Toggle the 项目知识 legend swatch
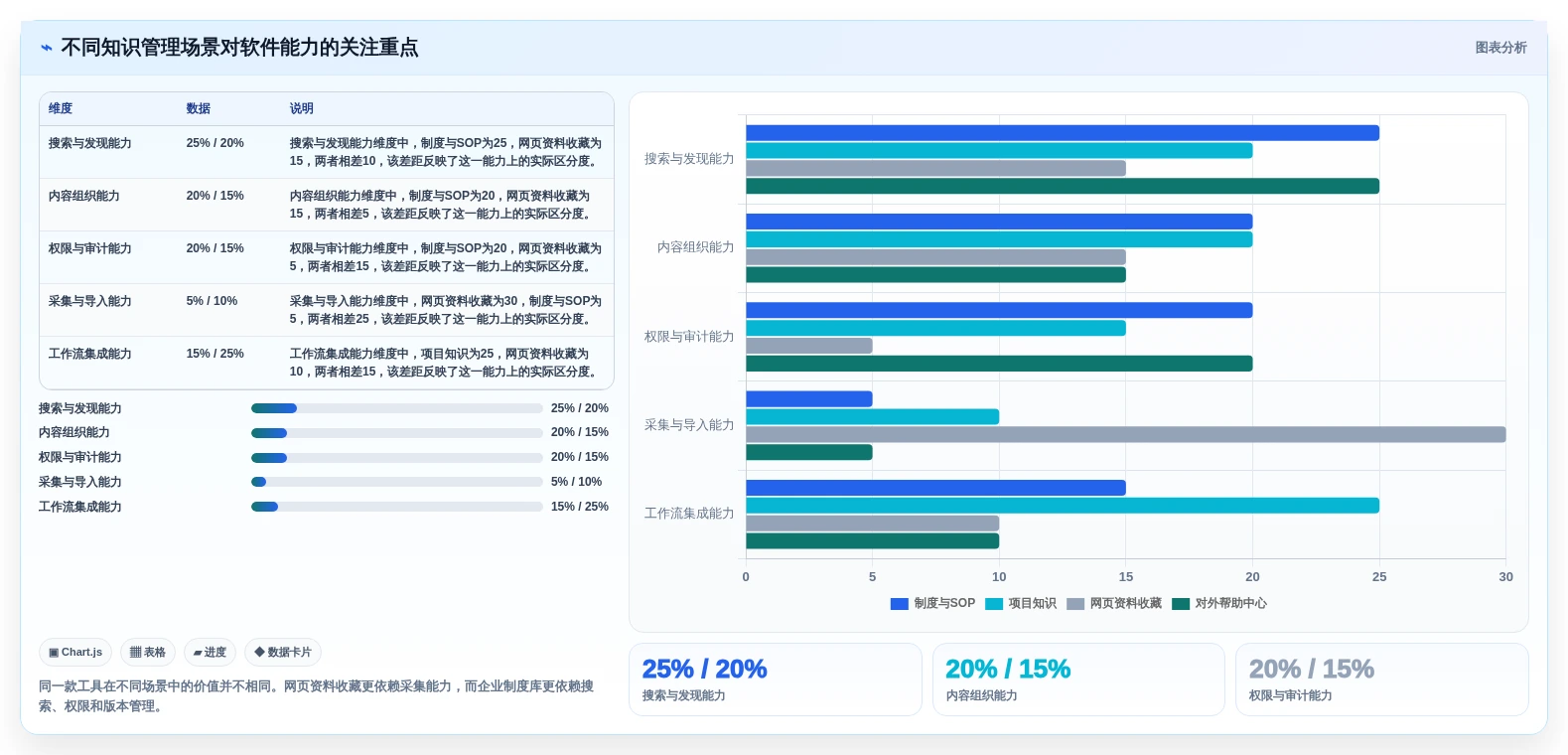 coord(994,604)
